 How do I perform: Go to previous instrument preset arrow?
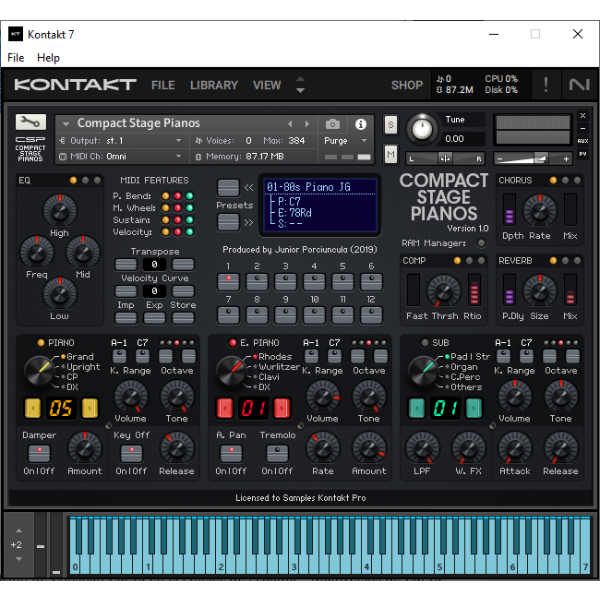(x=290, y=124)
